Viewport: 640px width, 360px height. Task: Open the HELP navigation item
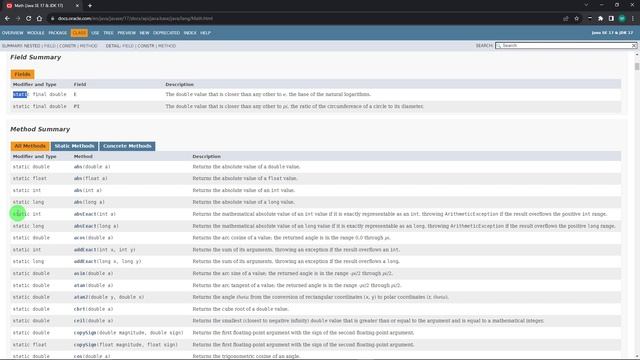coord(205,33)
